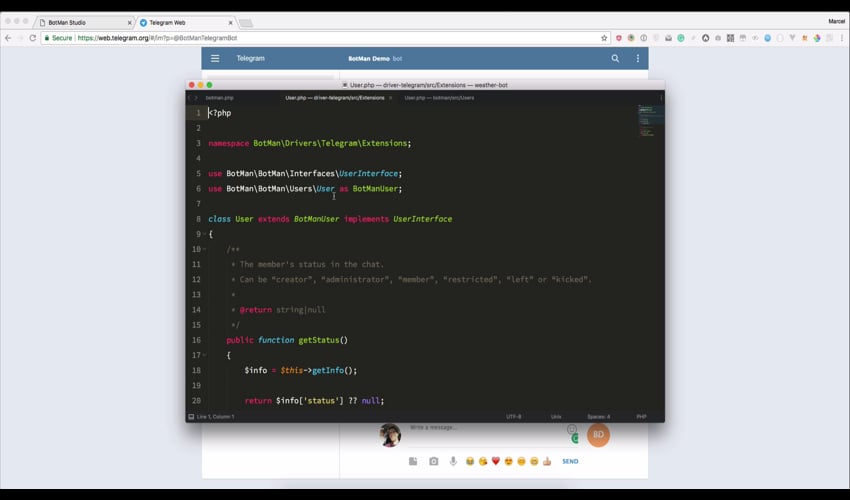
Task: Go back in Chrome
Action: (x=8, y=38)
